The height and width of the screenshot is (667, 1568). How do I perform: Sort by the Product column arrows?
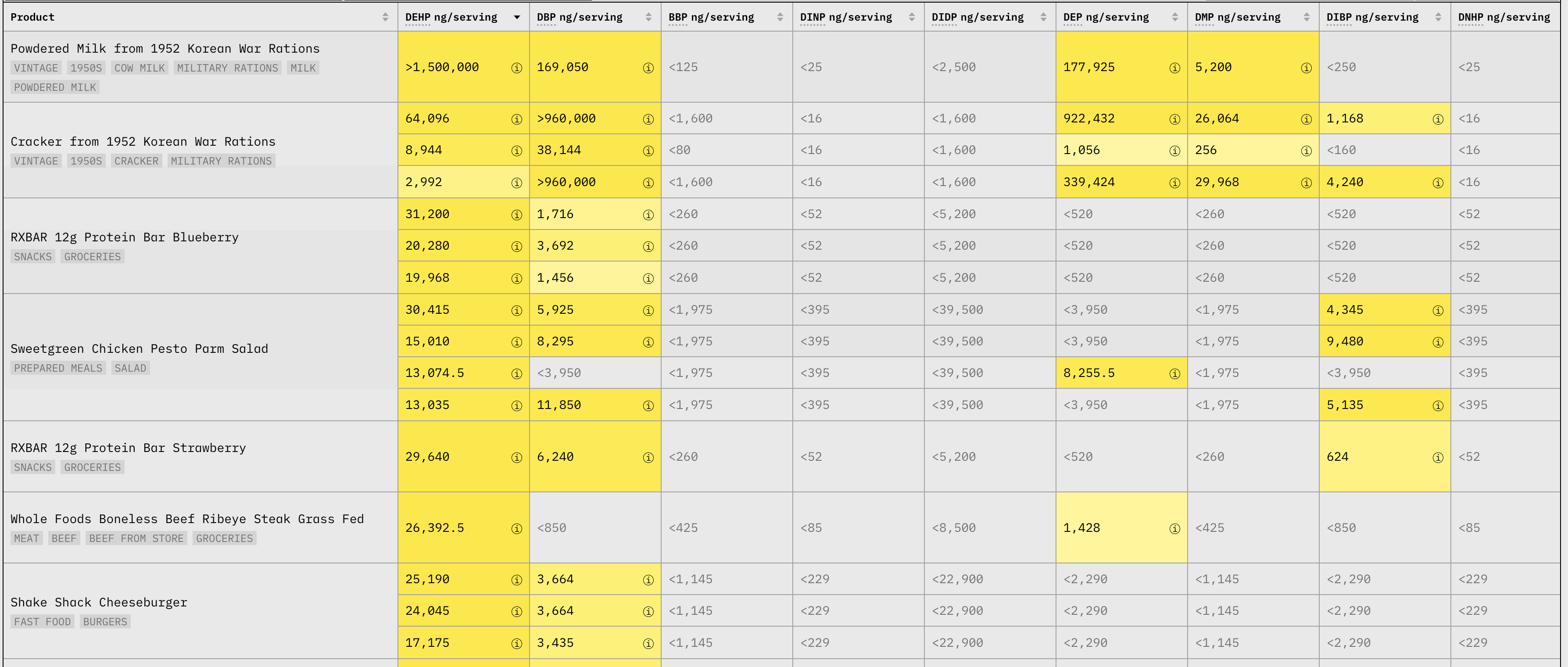tap(385, 17)
